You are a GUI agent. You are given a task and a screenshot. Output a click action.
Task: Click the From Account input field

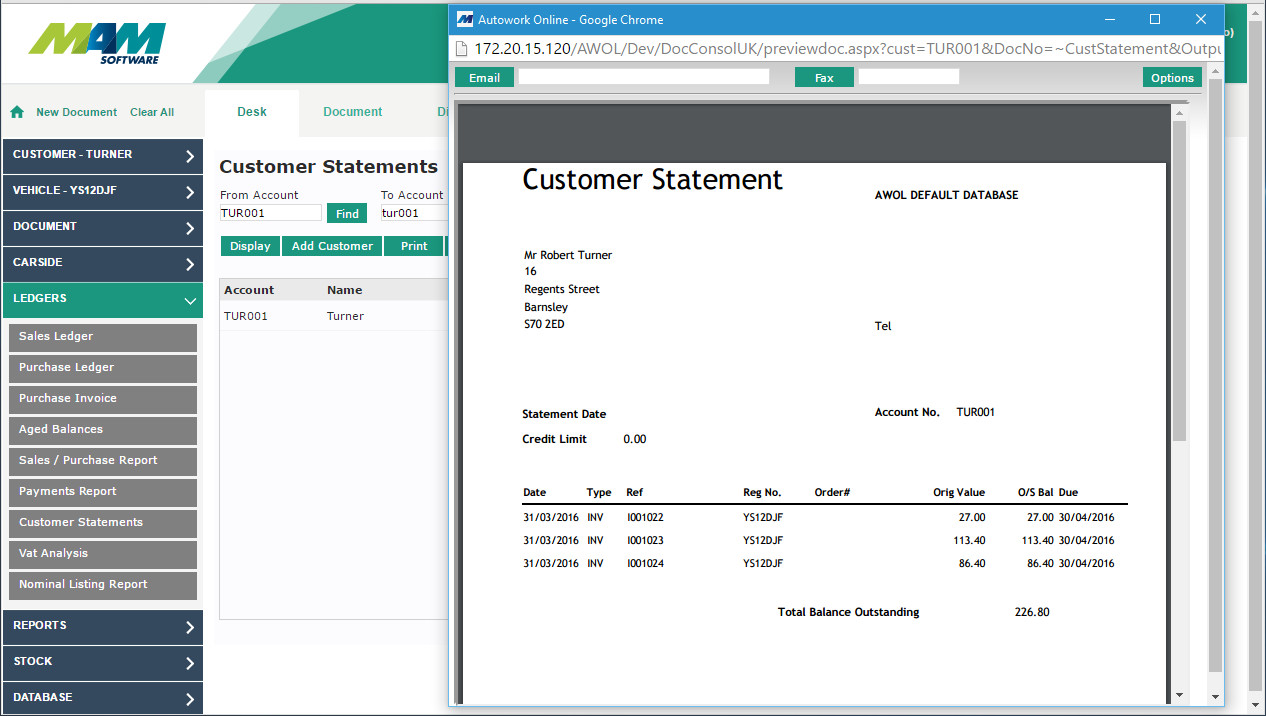270,213
